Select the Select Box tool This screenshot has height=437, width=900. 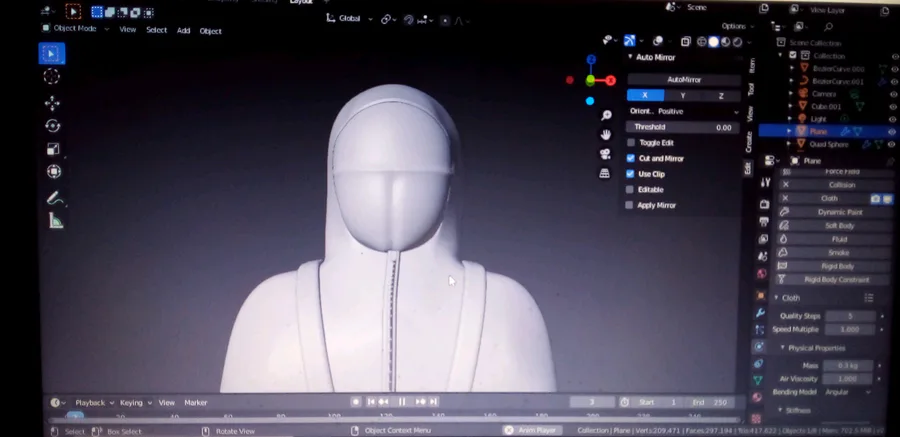point(52,54)
